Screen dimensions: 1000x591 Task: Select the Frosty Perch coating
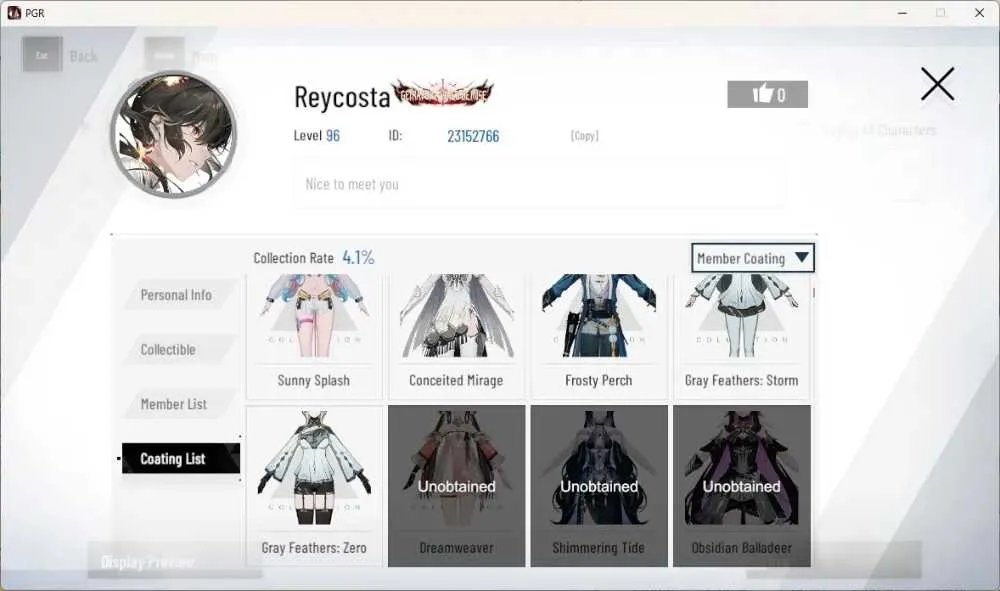pos(599,336)
